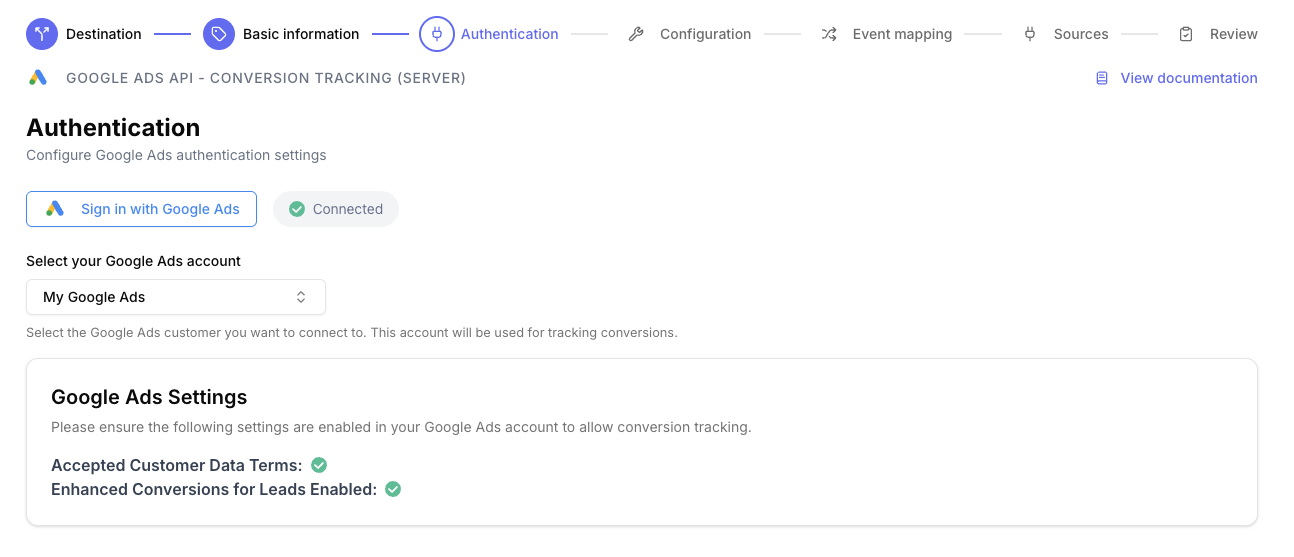The height and width of the screenshot is (557, 1294).
Task: Click the Event mapping shuffle icon
Action: click(x=829, y=34)
